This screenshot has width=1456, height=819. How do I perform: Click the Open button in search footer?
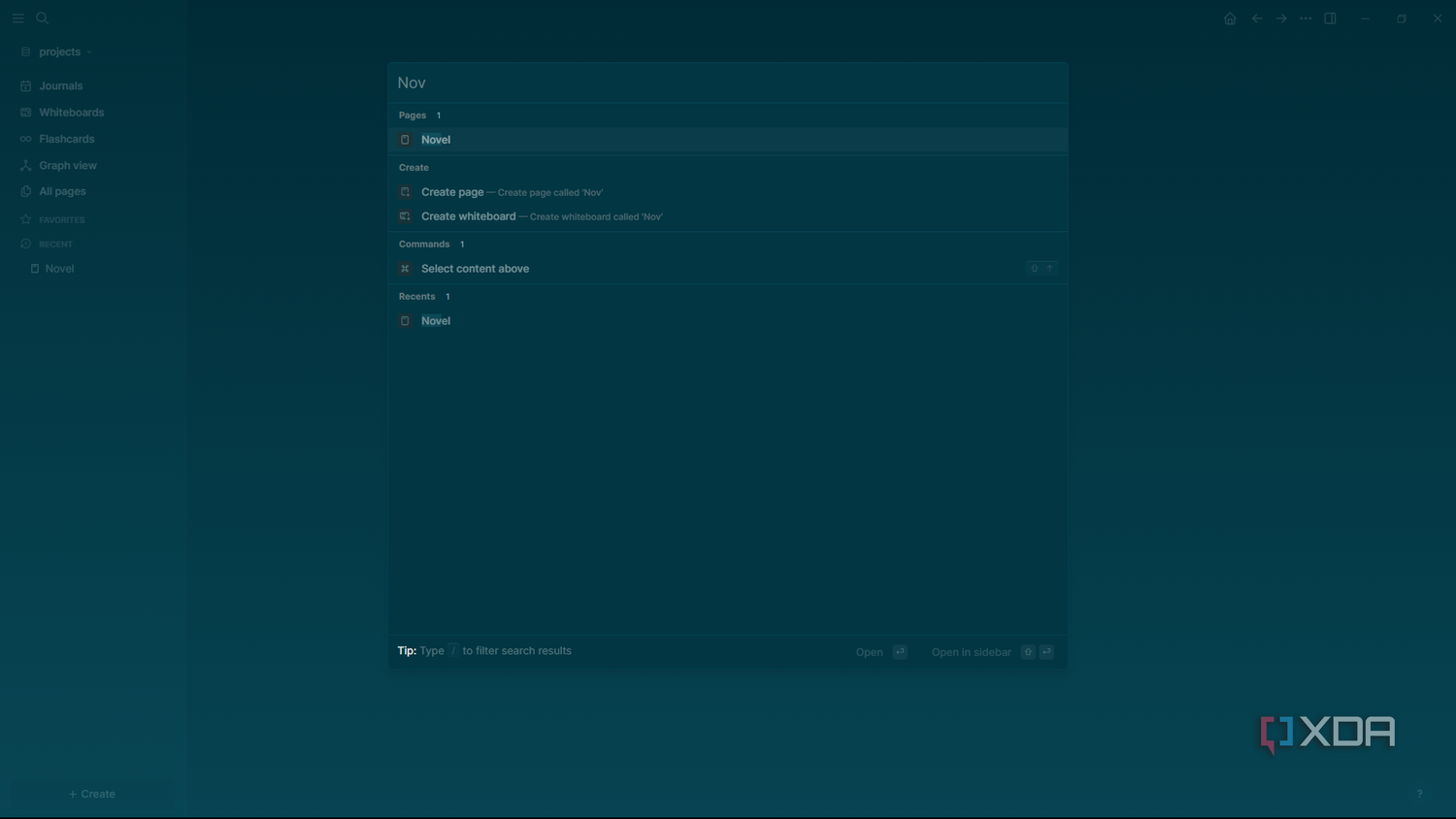pos(881,652)
